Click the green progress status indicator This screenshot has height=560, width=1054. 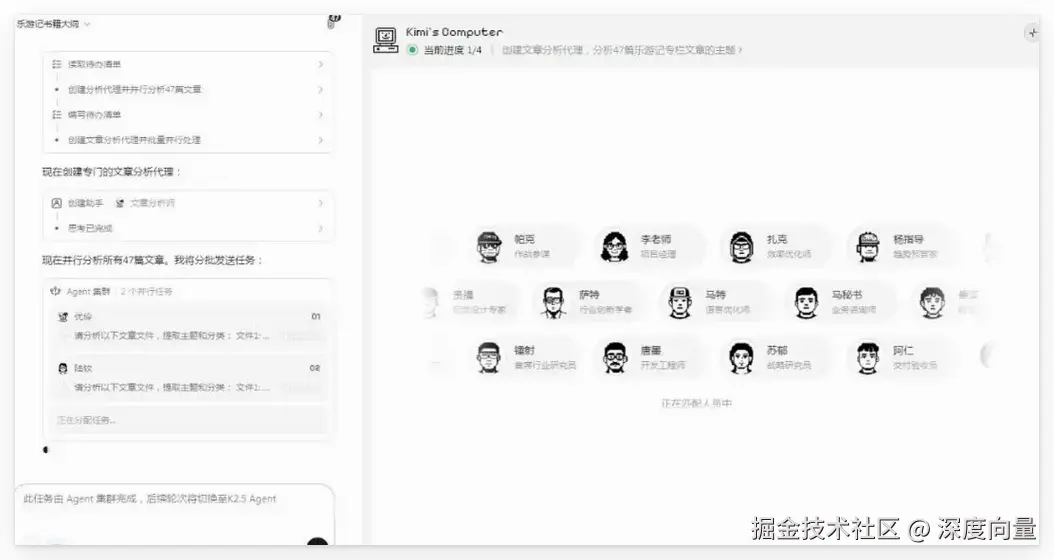pos(412,50)
